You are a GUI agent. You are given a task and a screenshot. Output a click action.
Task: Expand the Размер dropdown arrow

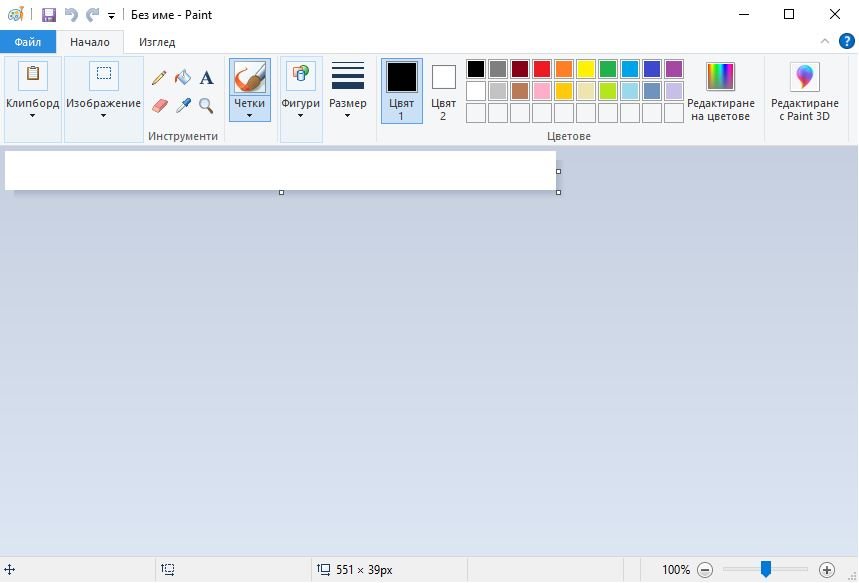[347, 116]
